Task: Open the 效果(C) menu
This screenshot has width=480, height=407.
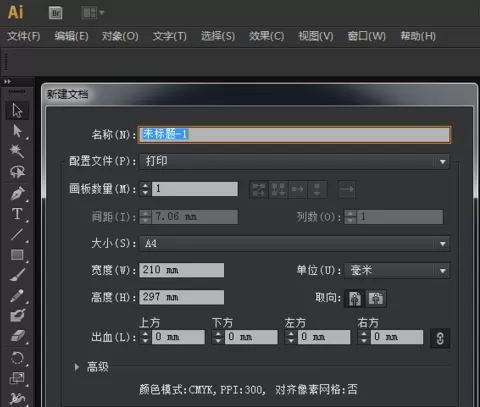Action: [x=266, y=36]
